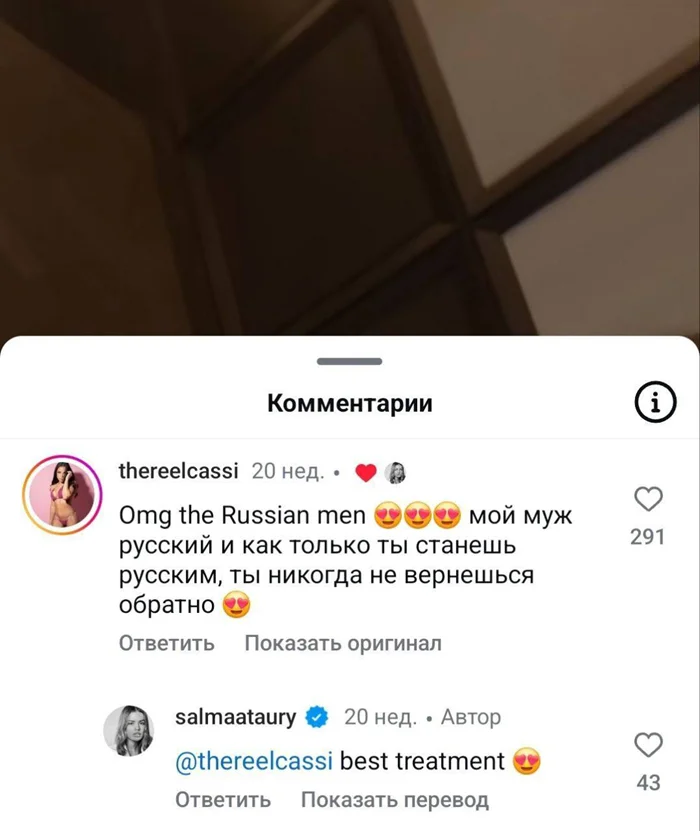700x831 pixels.
Task: Like salmaataury's reply with the heart
Action: [648, 745]
